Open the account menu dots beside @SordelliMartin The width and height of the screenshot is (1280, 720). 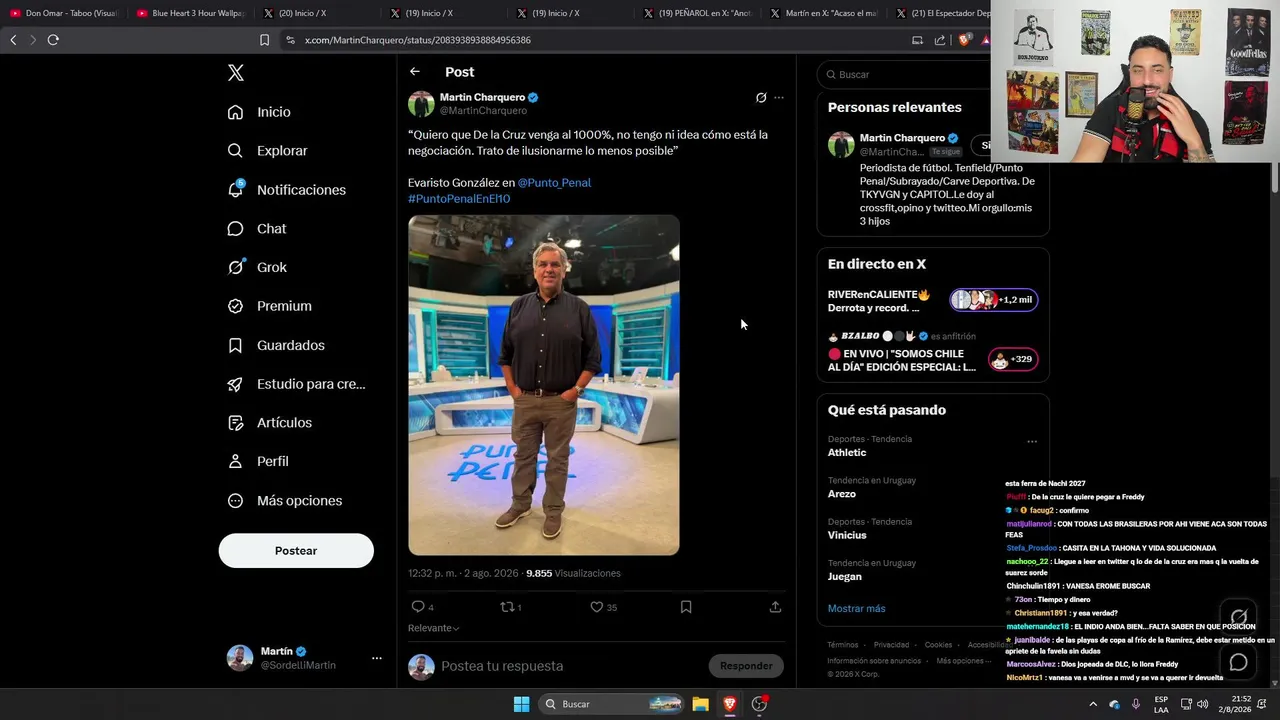coord(377,658)
